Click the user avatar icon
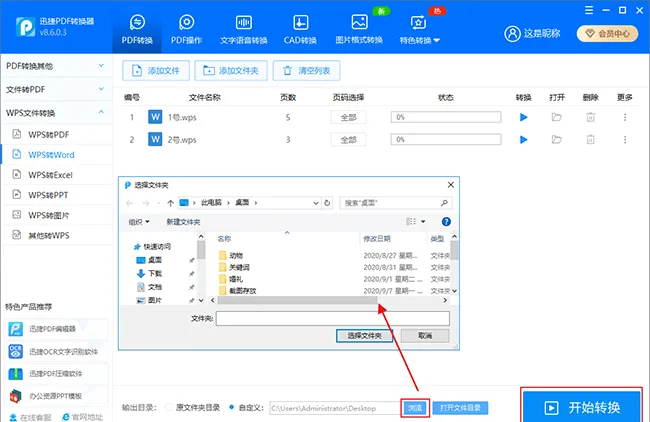Screen dimensions: 650x422 point(512,34)
